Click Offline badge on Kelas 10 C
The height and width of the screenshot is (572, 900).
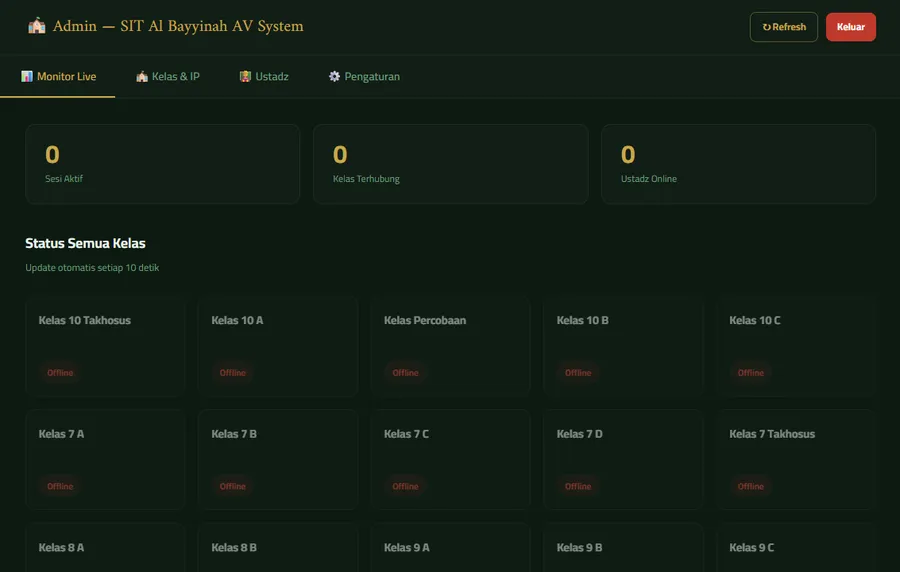751,373
